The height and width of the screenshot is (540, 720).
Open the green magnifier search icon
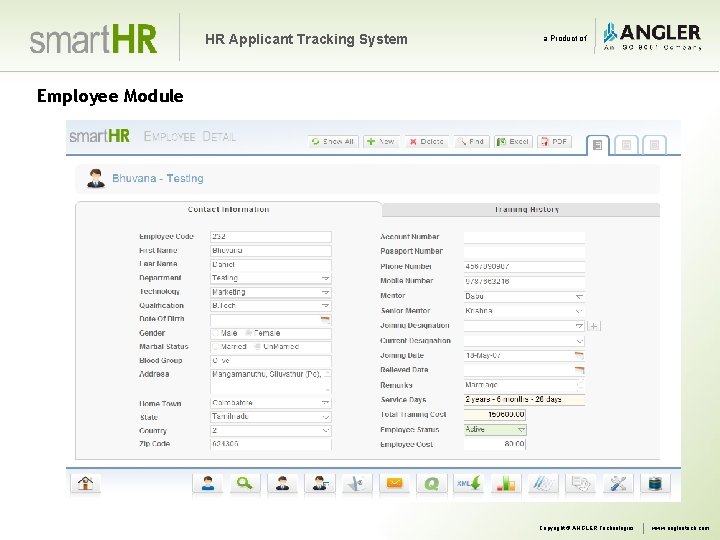[245, 484]
